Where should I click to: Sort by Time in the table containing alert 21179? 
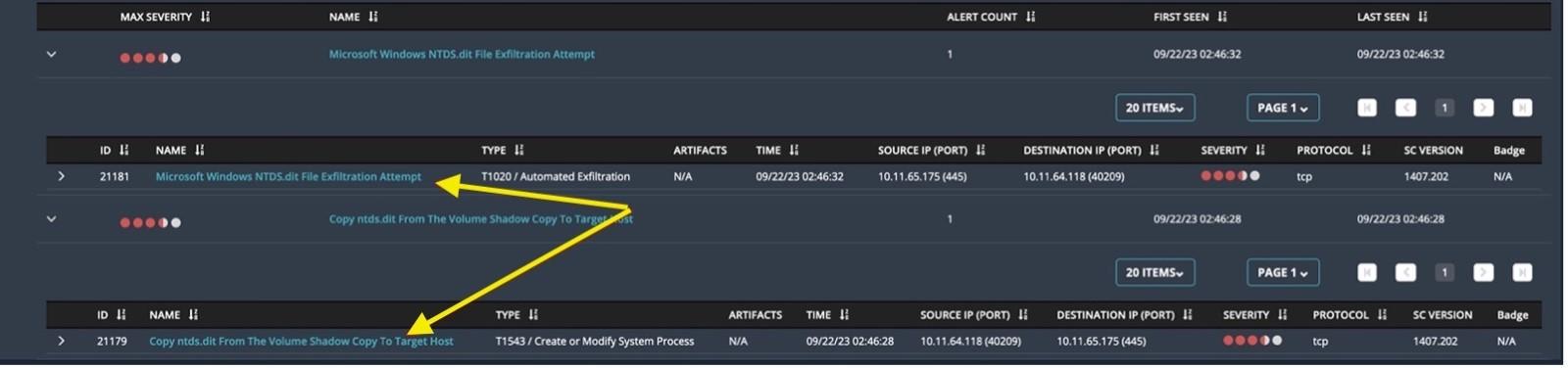[844, 314]
